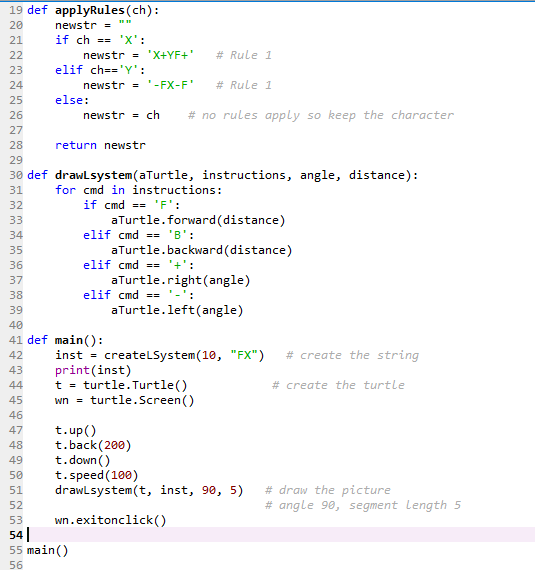The height and width of the screenshot is (570, 535).
Task: Click on wn.exitonclick() line
Action: coord(110,520)
